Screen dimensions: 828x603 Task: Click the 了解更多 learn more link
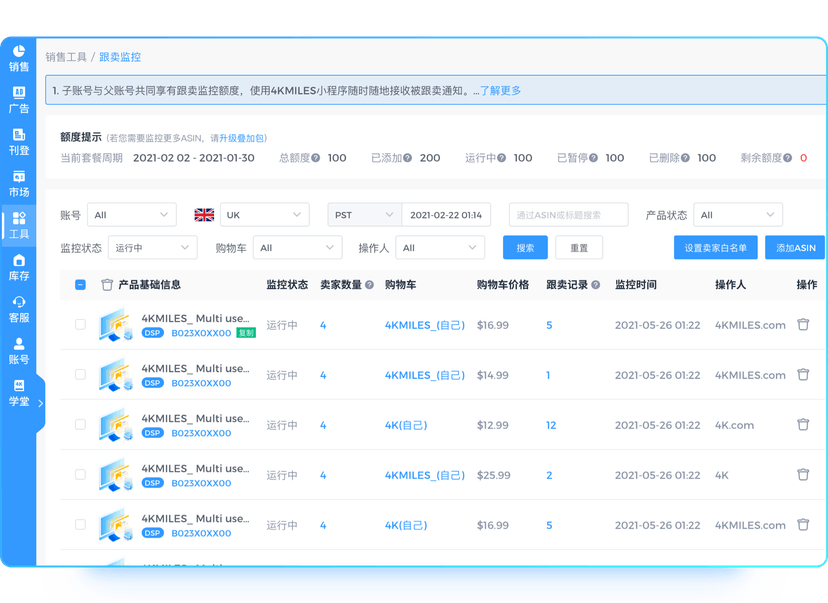[500, 91]
